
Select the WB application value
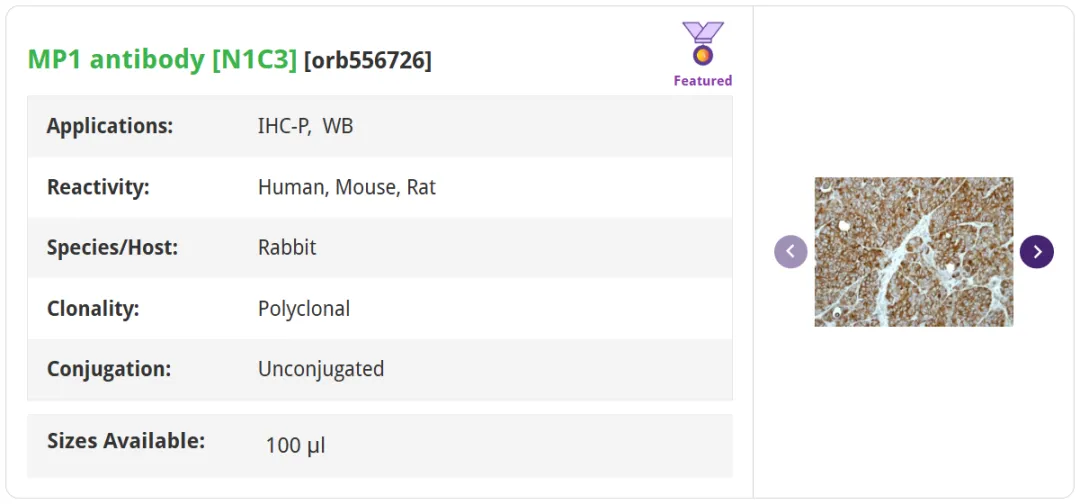pyautogui.click(x=338, y=127)
